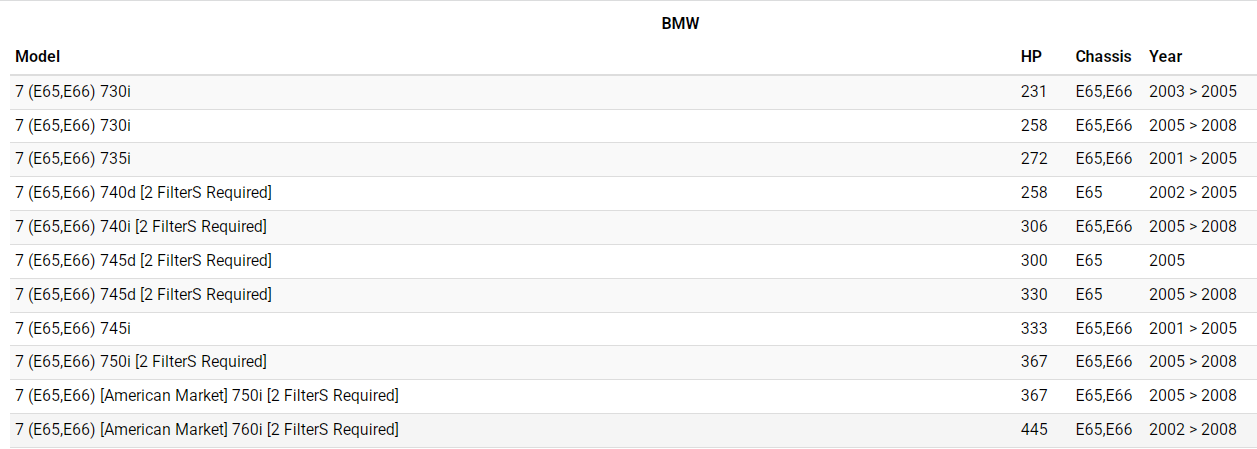Click the Chassis column header
This screenshot has width=1257, height=449.
point(1103,57)
